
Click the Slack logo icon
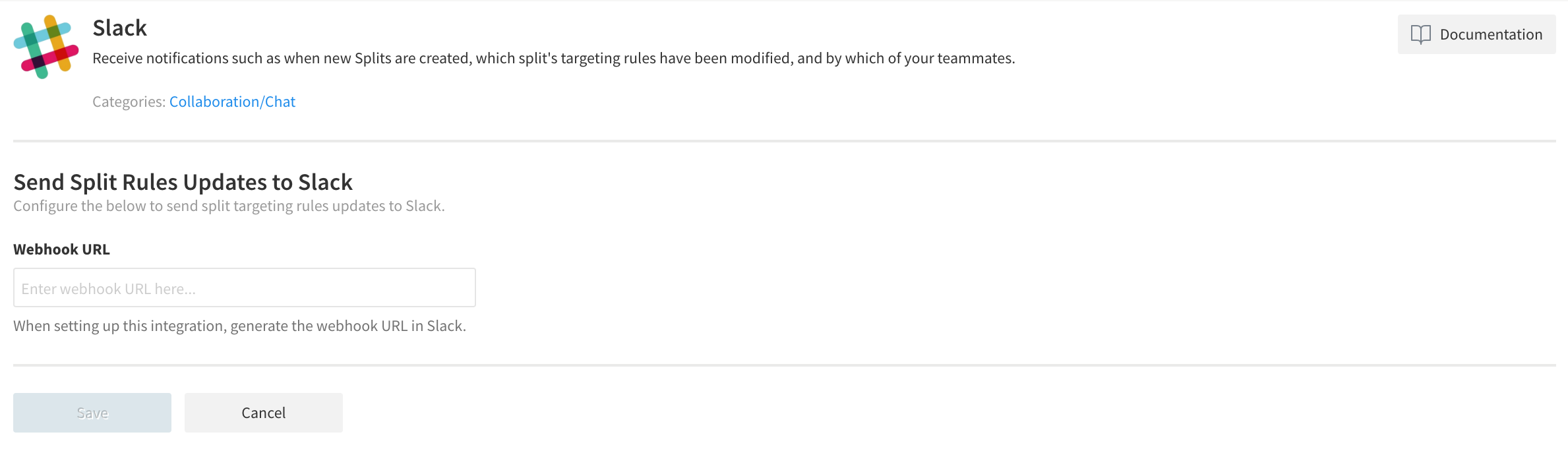[x=46, y=47]
